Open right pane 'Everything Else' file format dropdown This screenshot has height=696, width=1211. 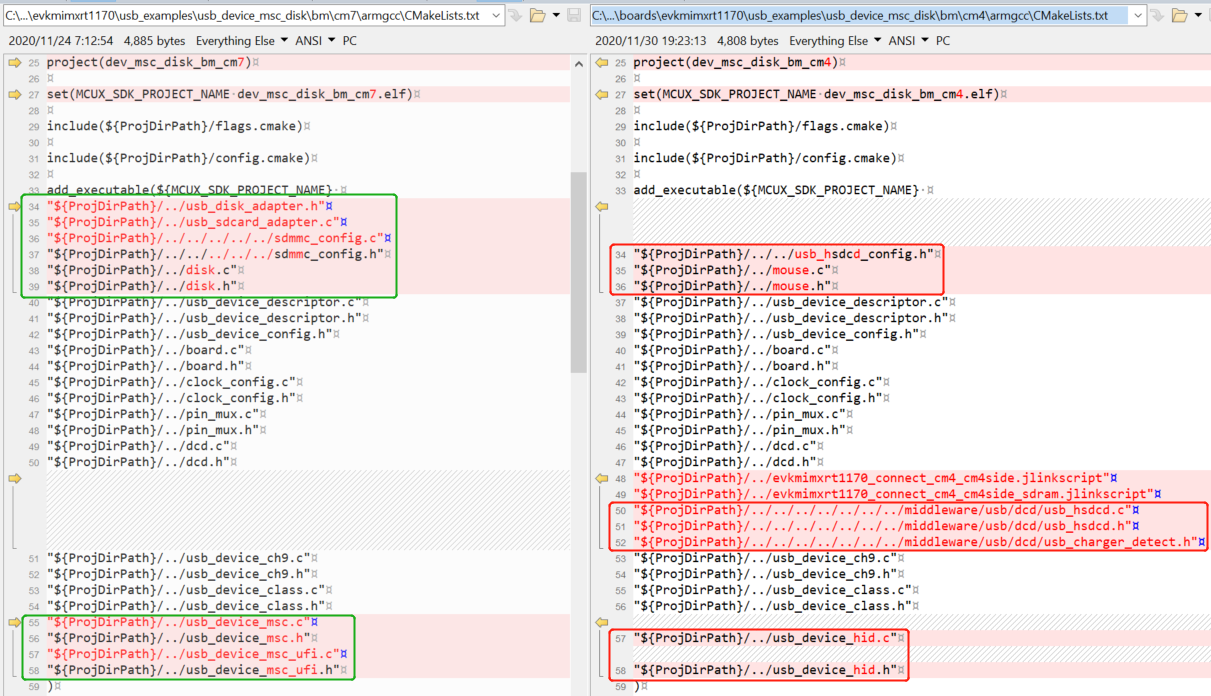[835, 41]
